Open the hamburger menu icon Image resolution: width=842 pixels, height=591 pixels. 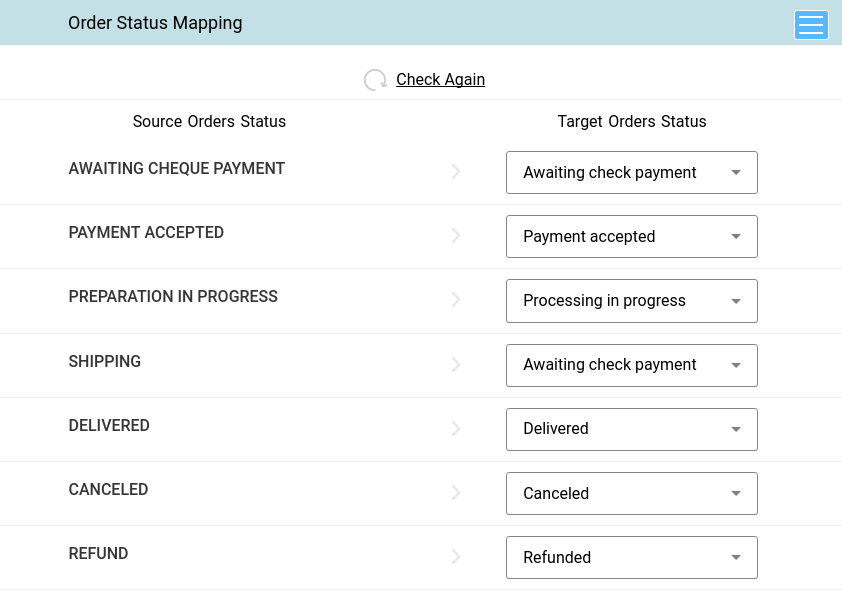click(x=811, y=25)
